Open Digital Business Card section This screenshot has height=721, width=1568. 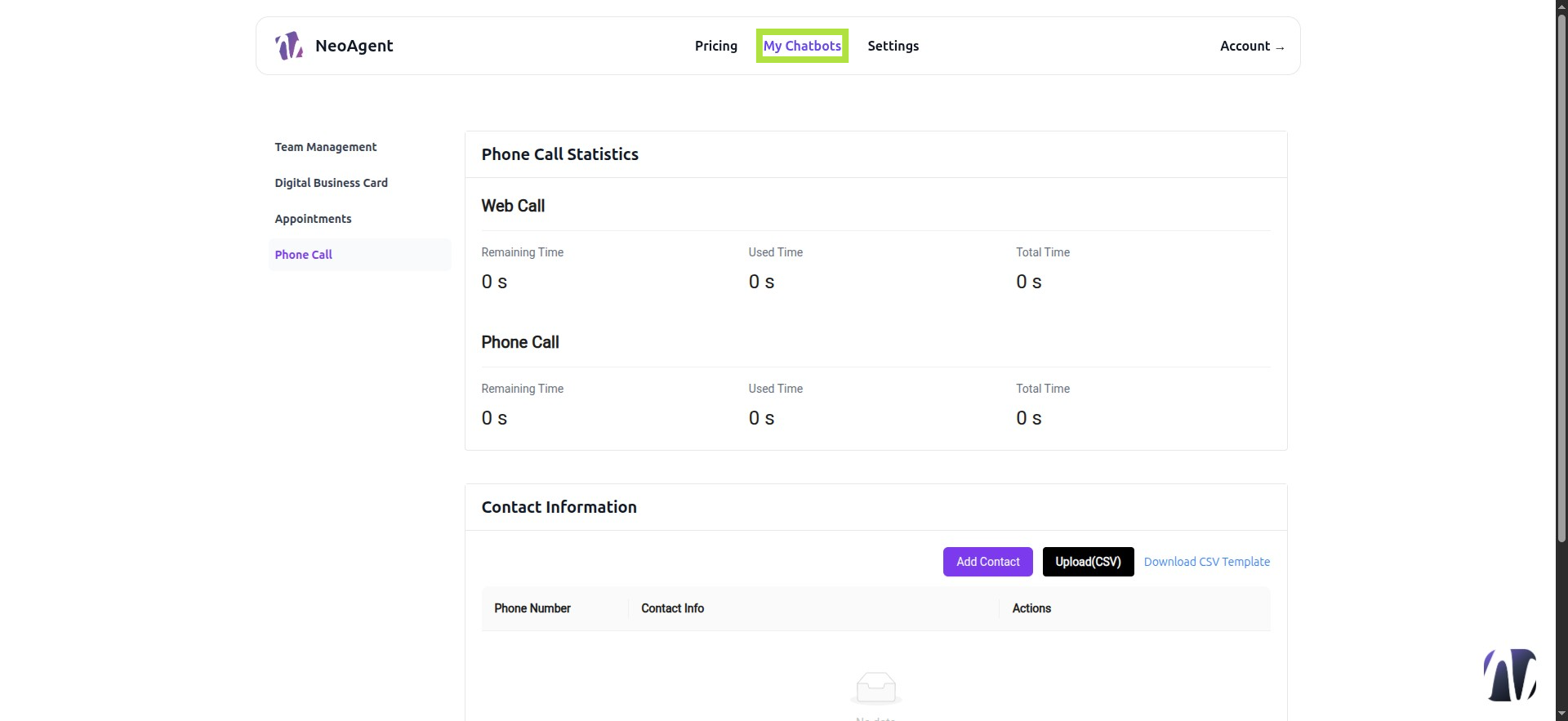click(x=331, y=183)
